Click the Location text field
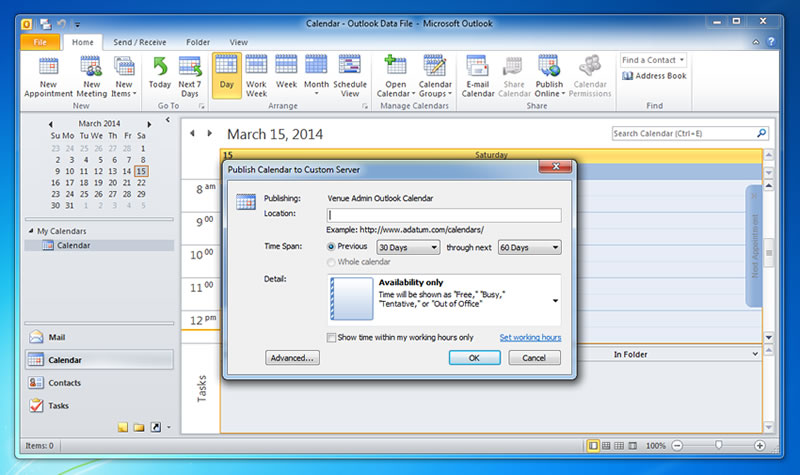This screenshot has height=475, width=800. click(x=444, y=214)
